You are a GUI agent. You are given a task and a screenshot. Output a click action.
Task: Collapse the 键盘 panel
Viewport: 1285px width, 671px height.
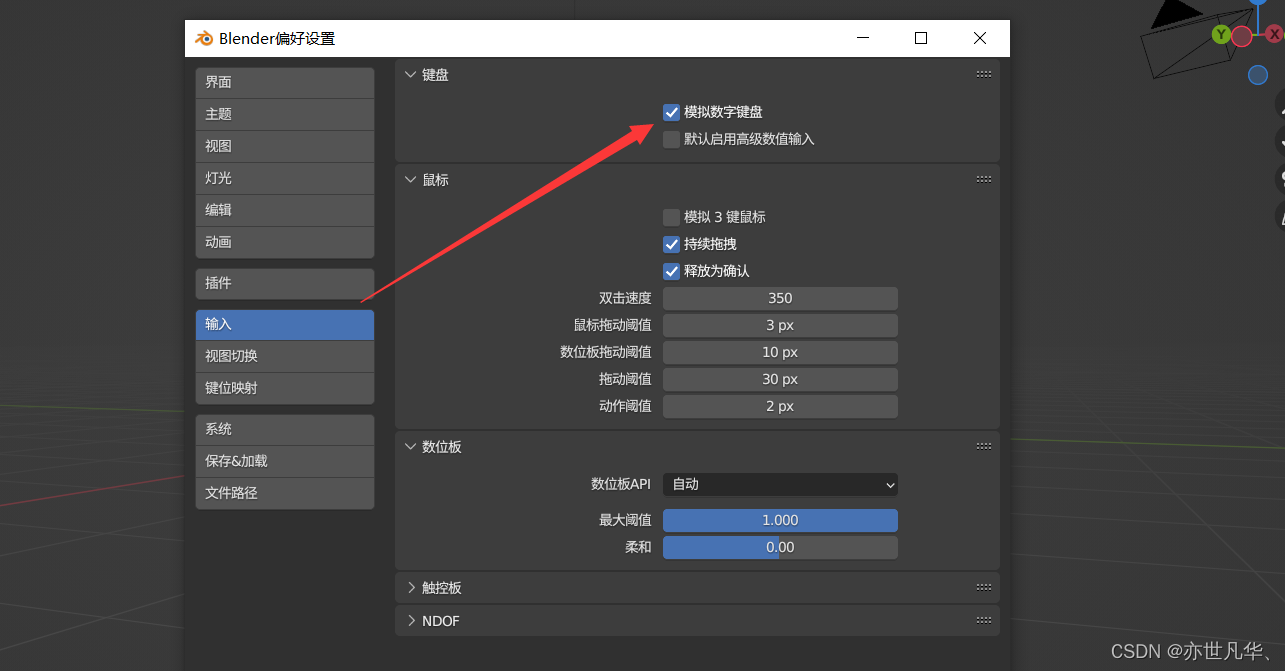click(x=410, y=74)
